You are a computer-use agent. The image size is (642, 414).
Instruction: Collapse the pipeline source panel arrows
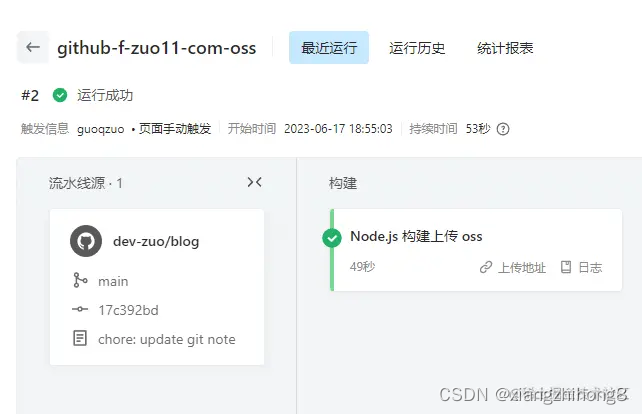point(254,182)
